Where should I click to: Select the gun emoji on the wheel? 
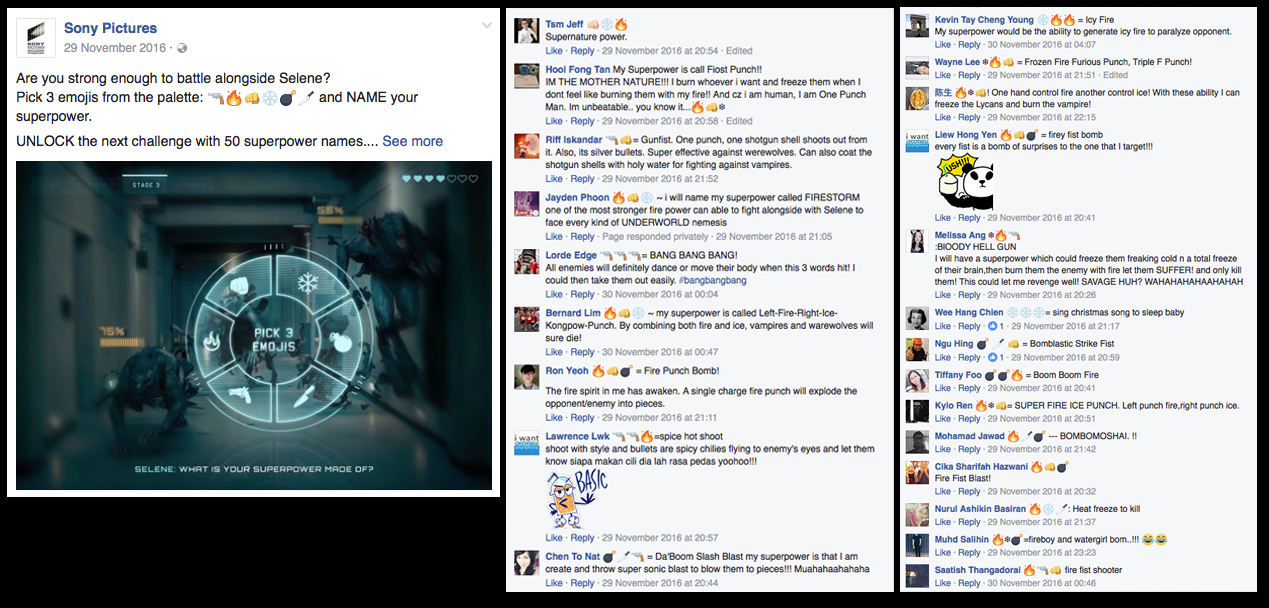click(x=241, y=393)
